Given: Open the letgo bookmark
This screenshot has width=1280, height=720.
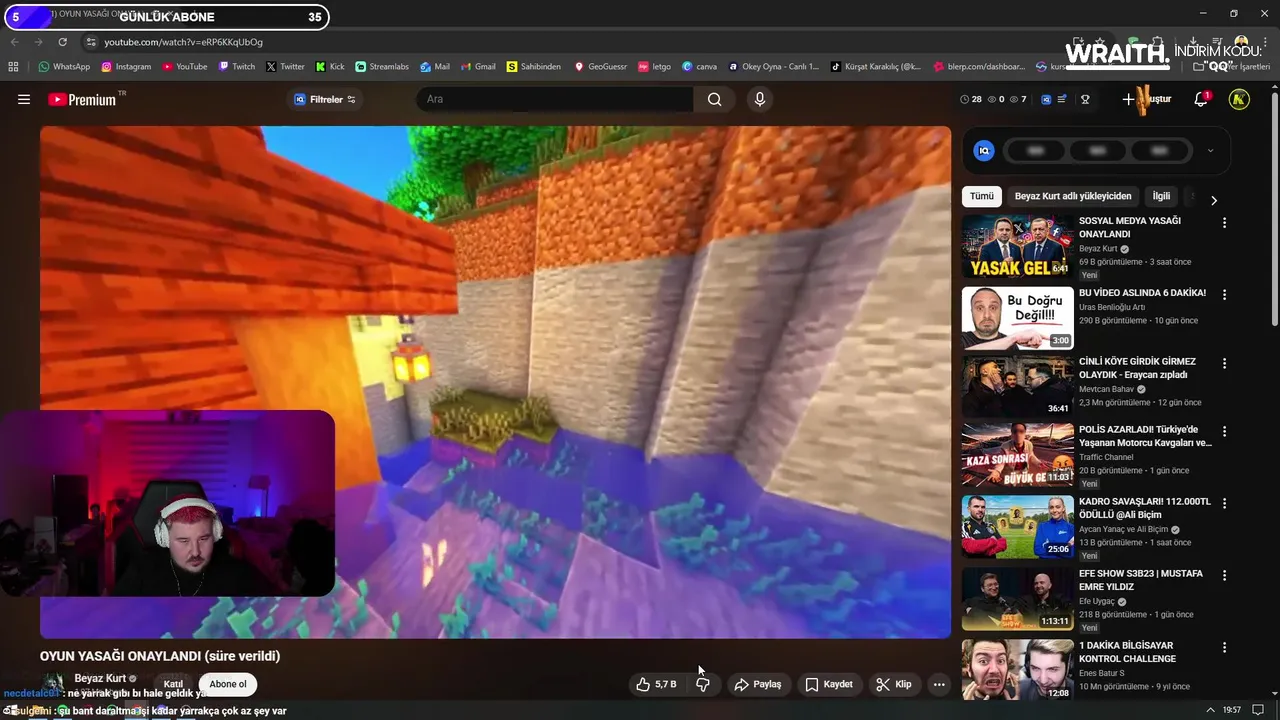Looking at the screenshot, I should click(654, 66).
